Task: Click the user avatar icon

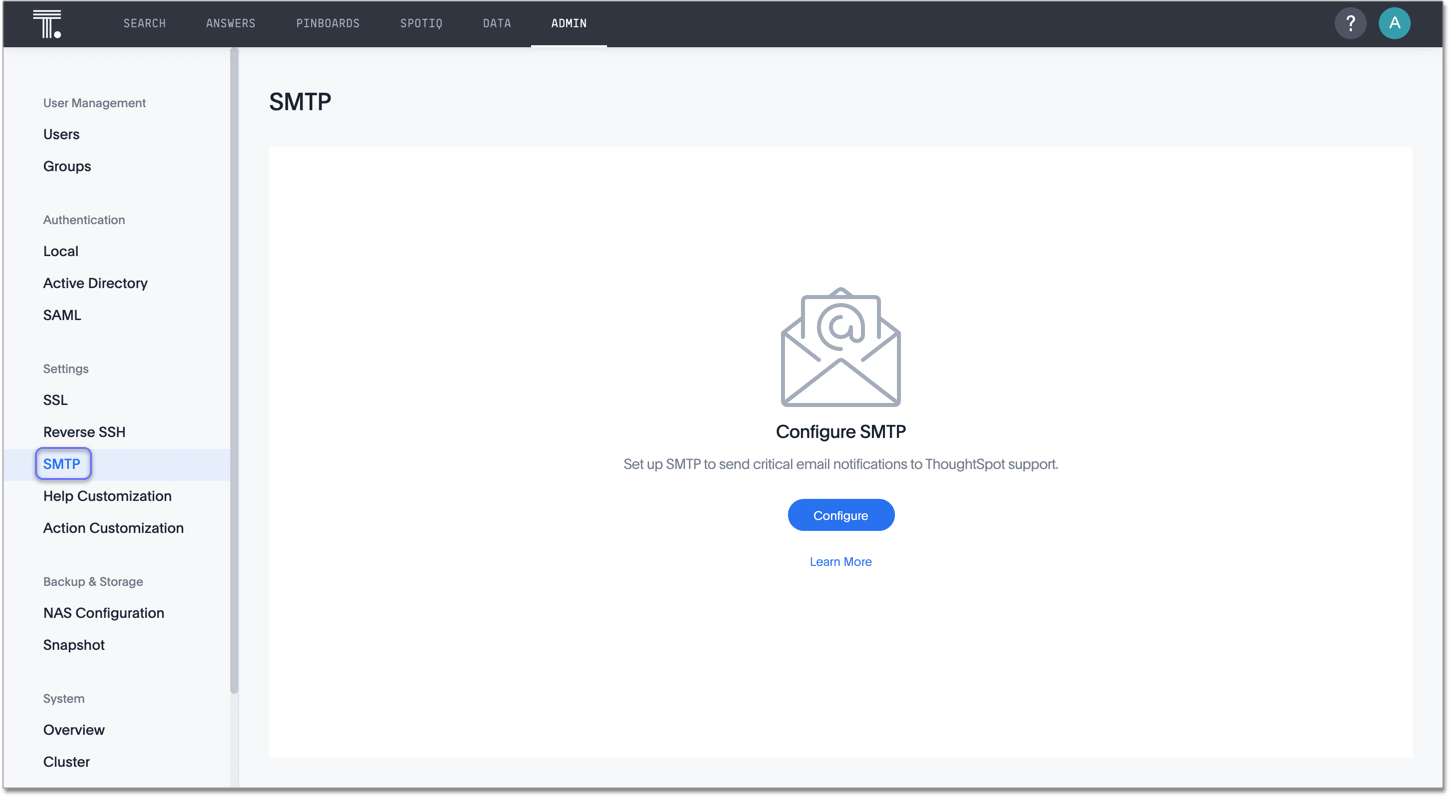Action: click(1394, 22)
